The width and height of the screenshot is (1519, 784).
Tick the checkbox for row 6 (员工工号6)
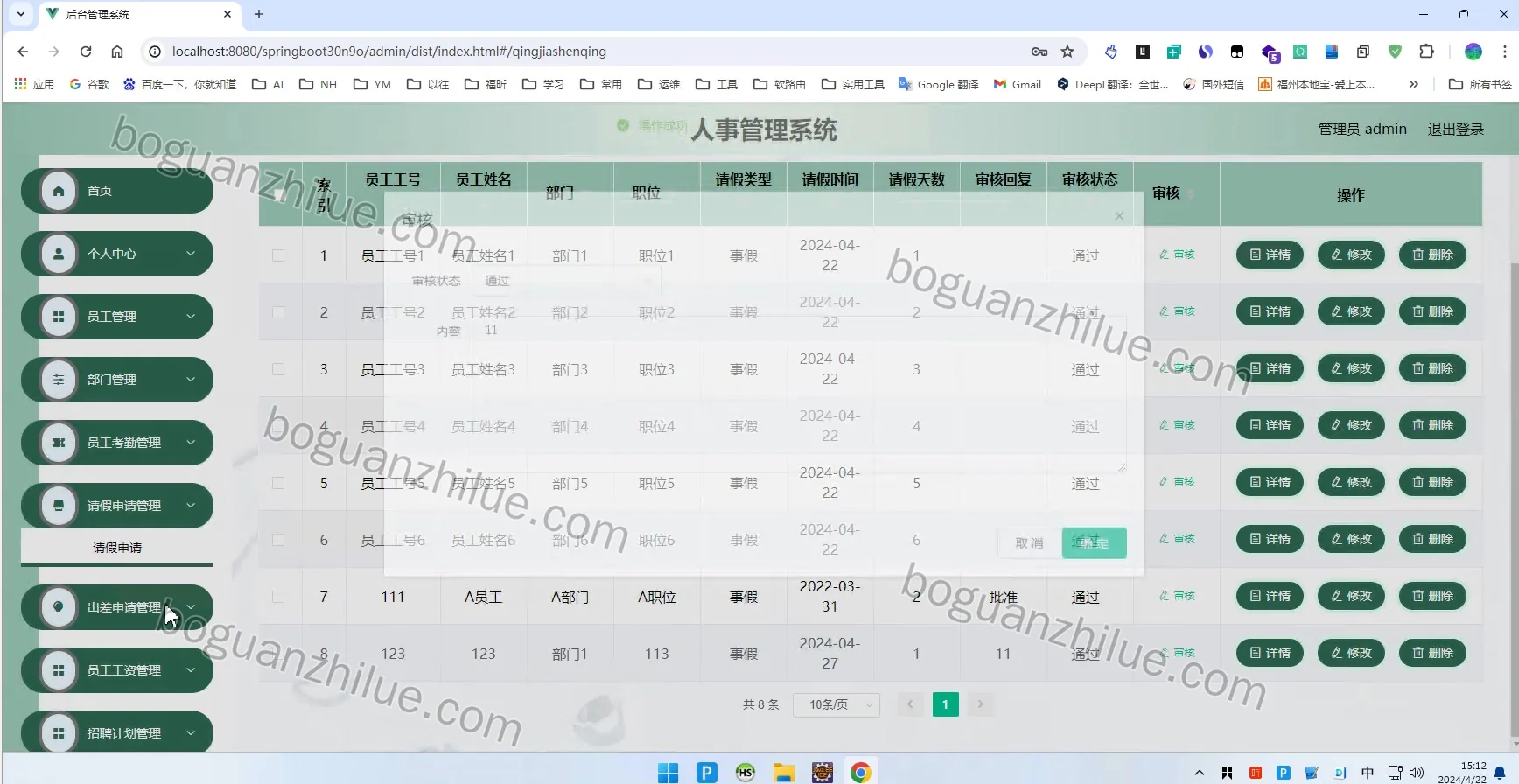pos(278,540)
